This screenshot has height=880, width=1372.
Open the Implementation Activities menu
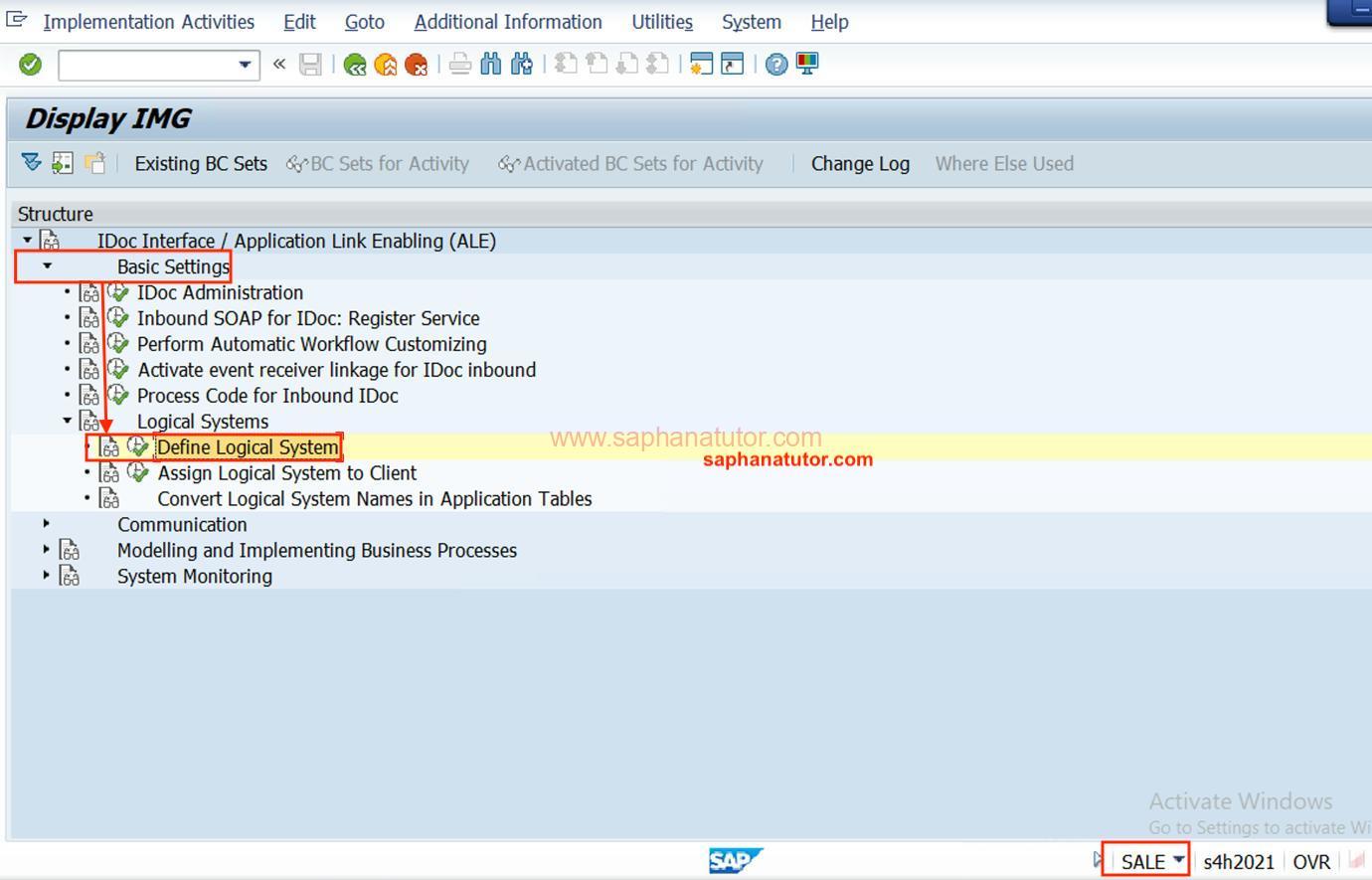pos(149,22)
